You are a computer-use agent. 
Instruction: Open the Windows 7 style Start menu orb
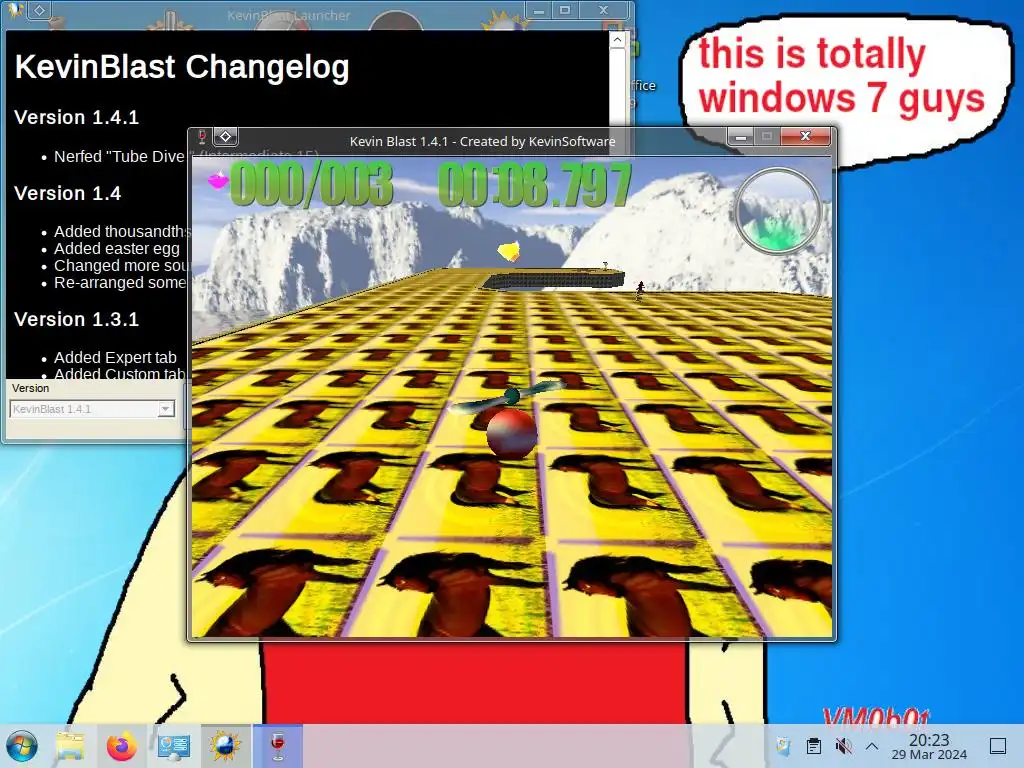tap(22, 746)
